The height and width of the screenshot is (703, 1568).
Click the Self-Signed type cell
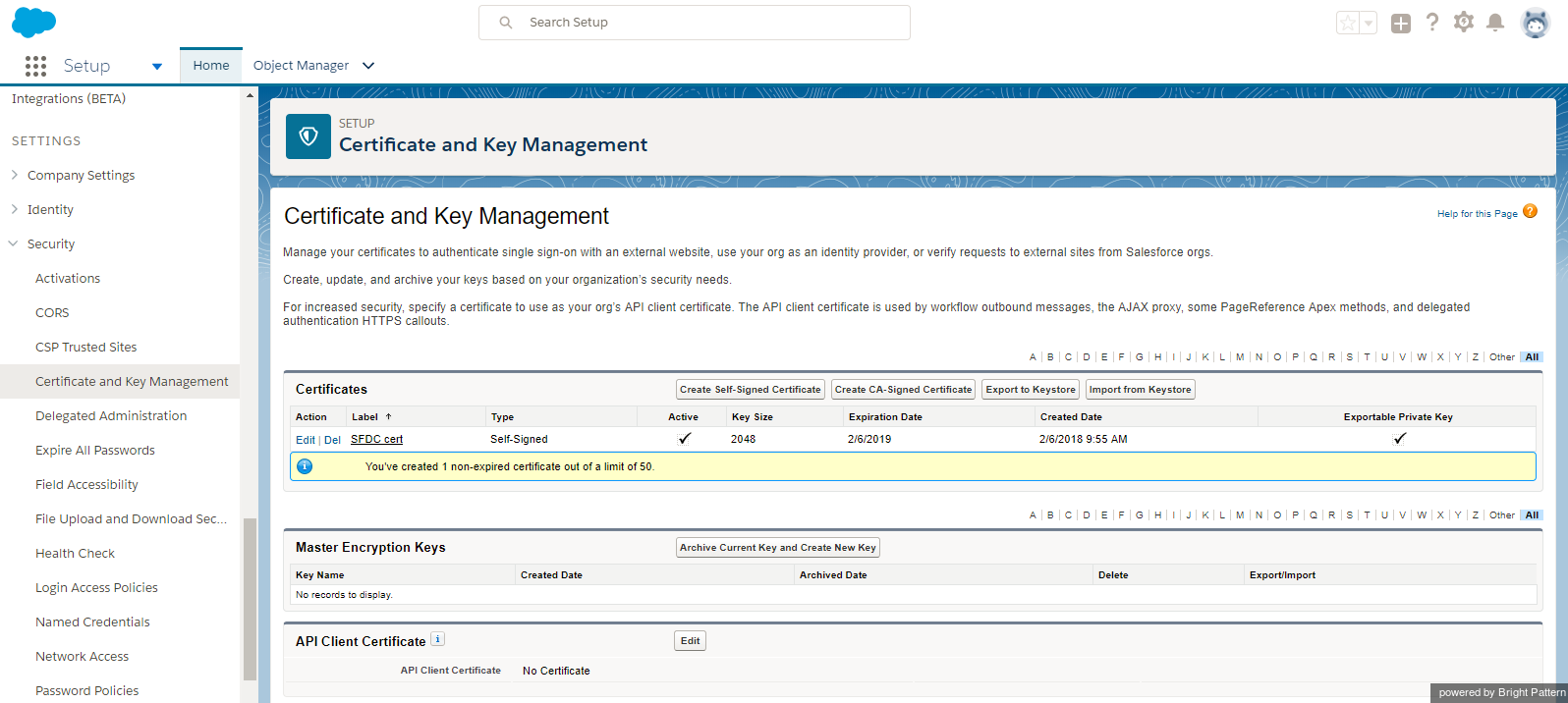point(519,440)
